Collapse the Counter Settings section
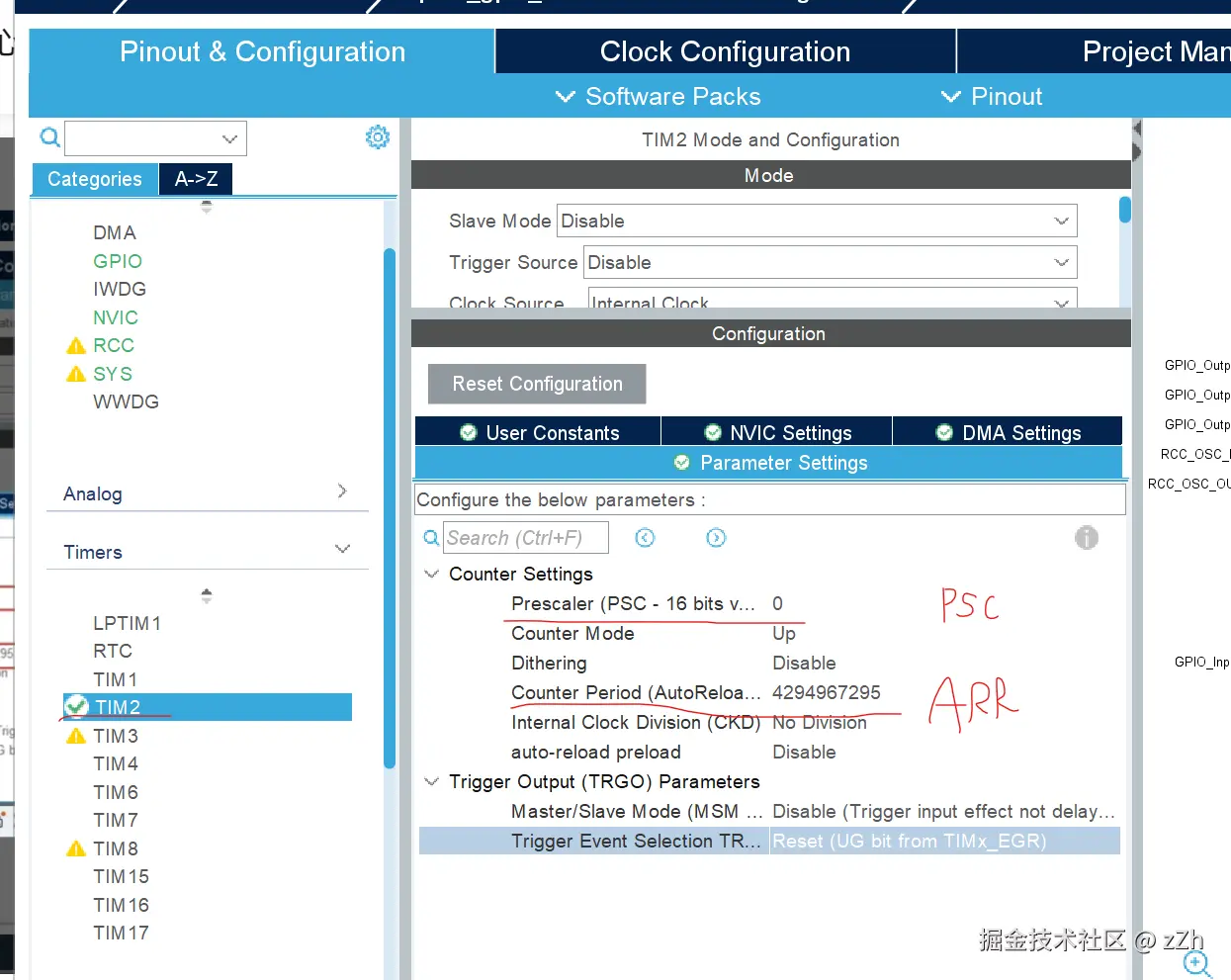The image size is (1231, 980). point(431,575)
